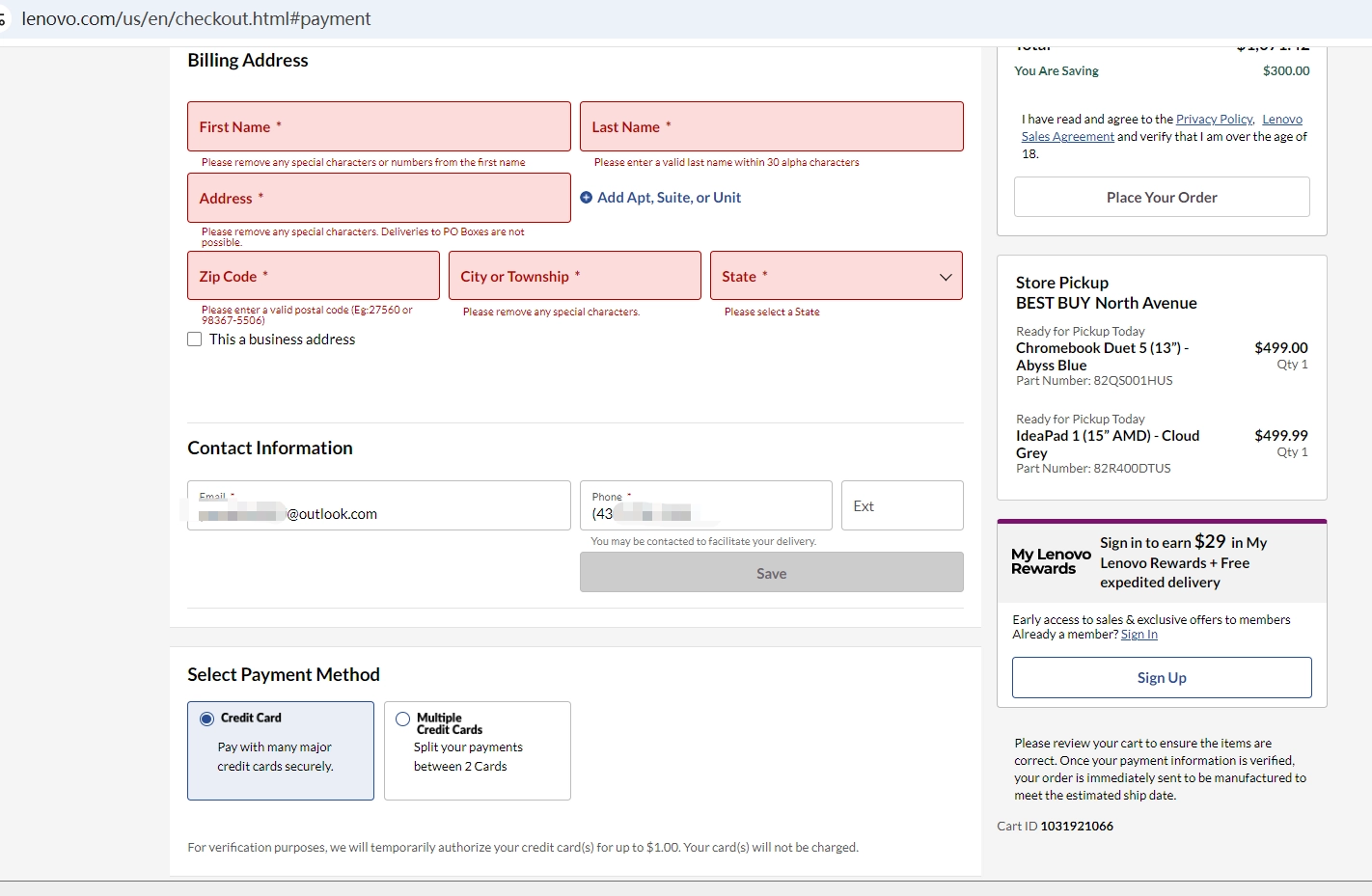Click the first name validation error message
This screenshot has height=896, width=1372.
[x=364, y=163]
